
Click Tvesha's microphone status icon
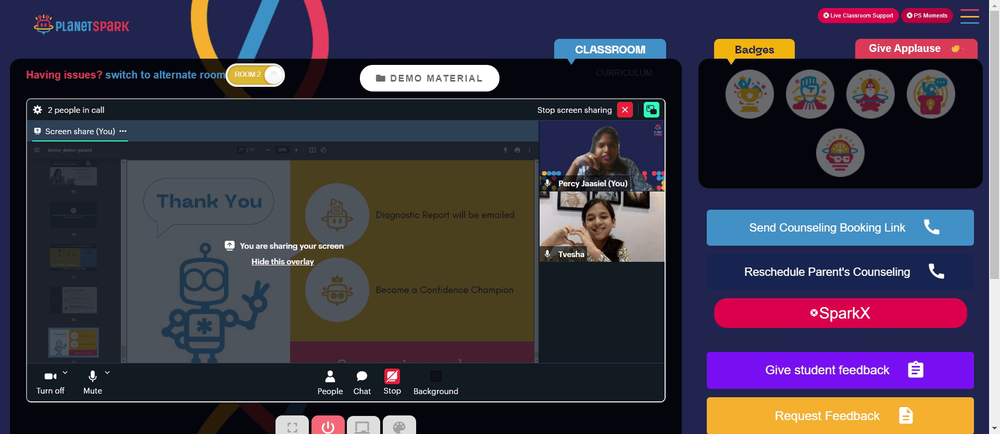pyautogui.click(x=547, y=254)
